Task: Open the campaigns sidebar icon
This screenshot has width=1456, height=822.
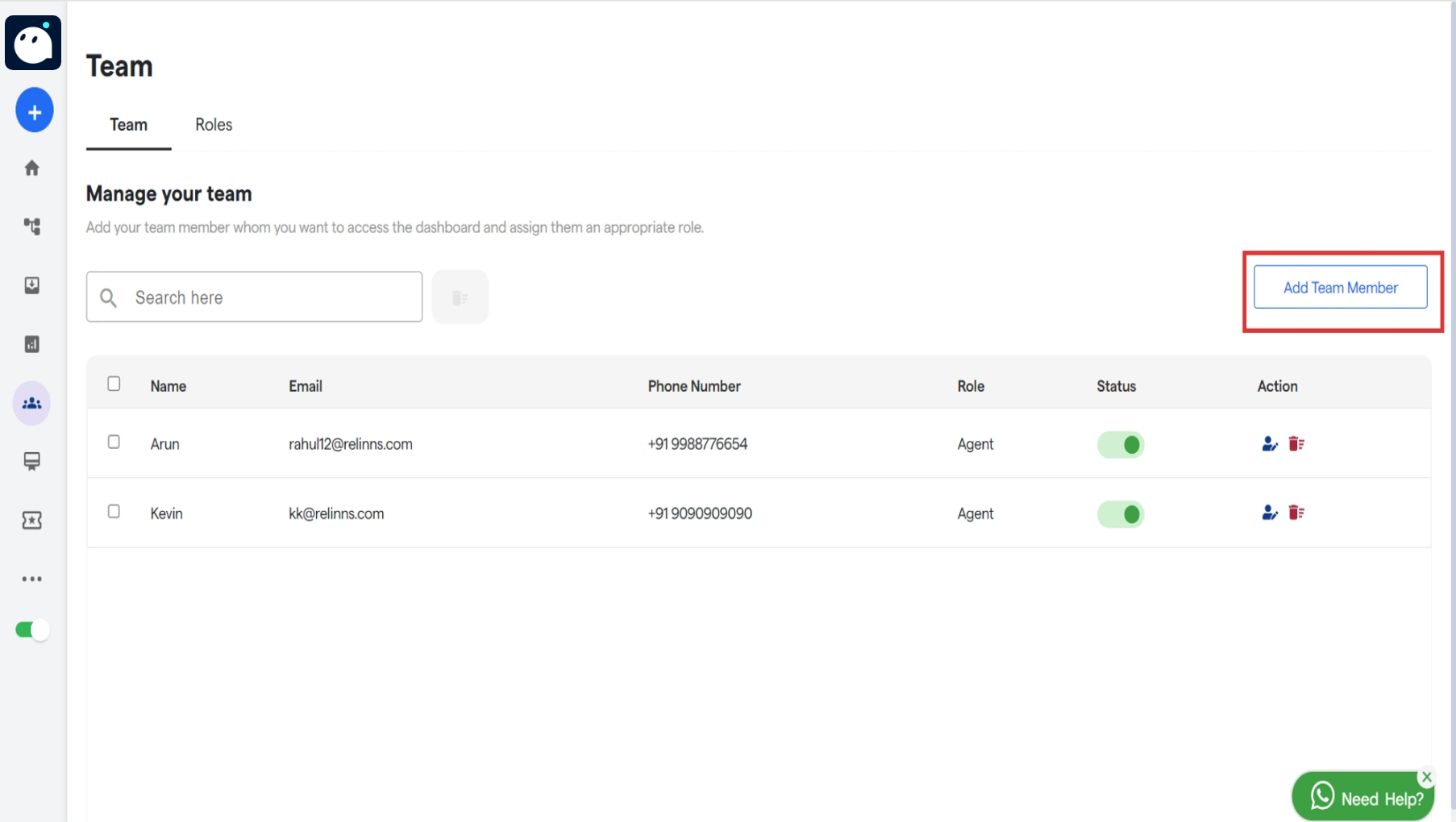Action: 32,462
